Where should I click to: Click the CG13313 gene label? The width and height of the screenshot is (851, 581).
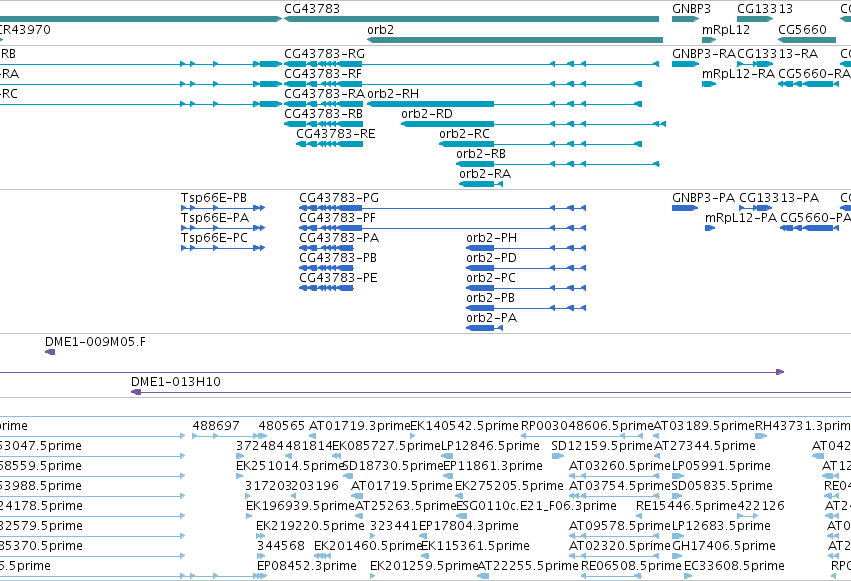(765, 9)
